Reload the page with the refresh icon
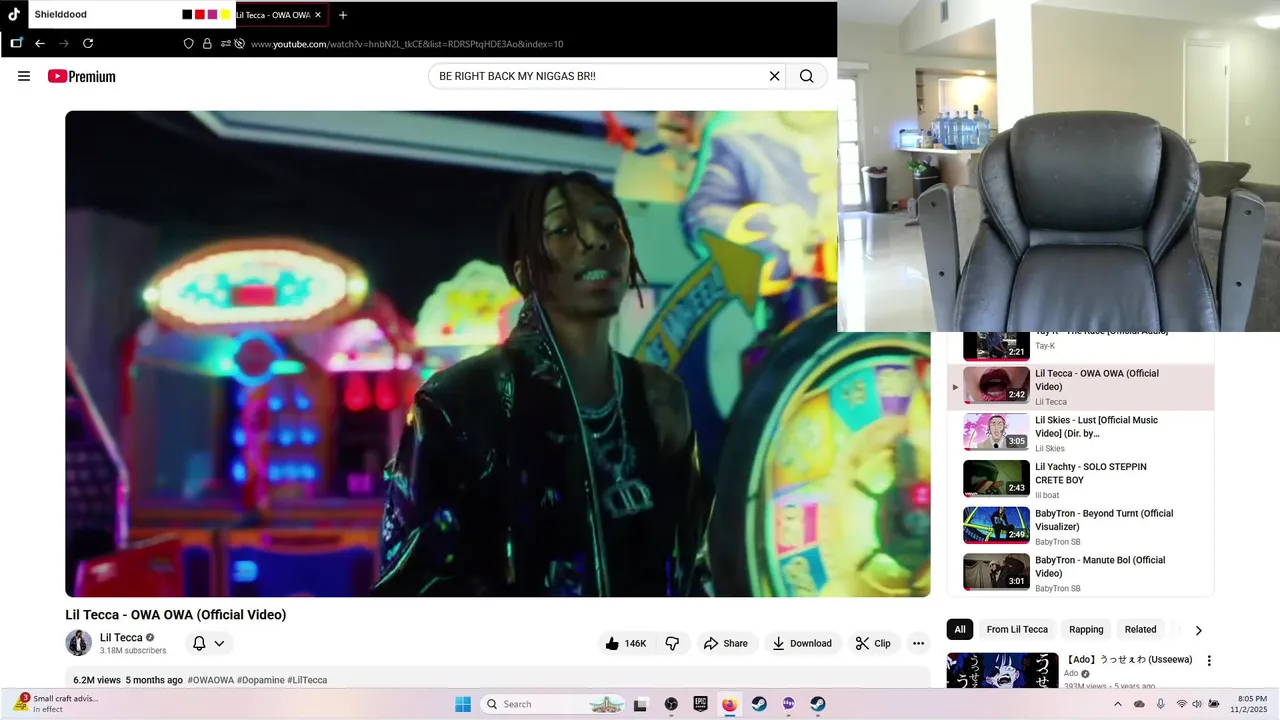 tap(88, 43)
